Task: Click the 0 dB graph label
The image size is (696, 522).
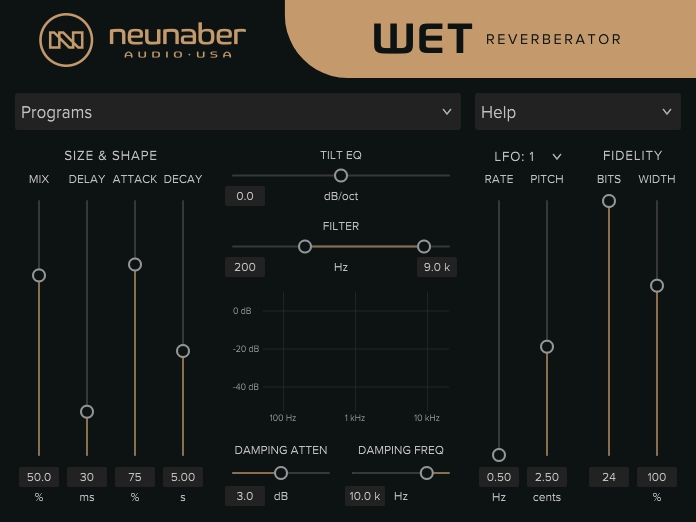Action: [242, 311]
